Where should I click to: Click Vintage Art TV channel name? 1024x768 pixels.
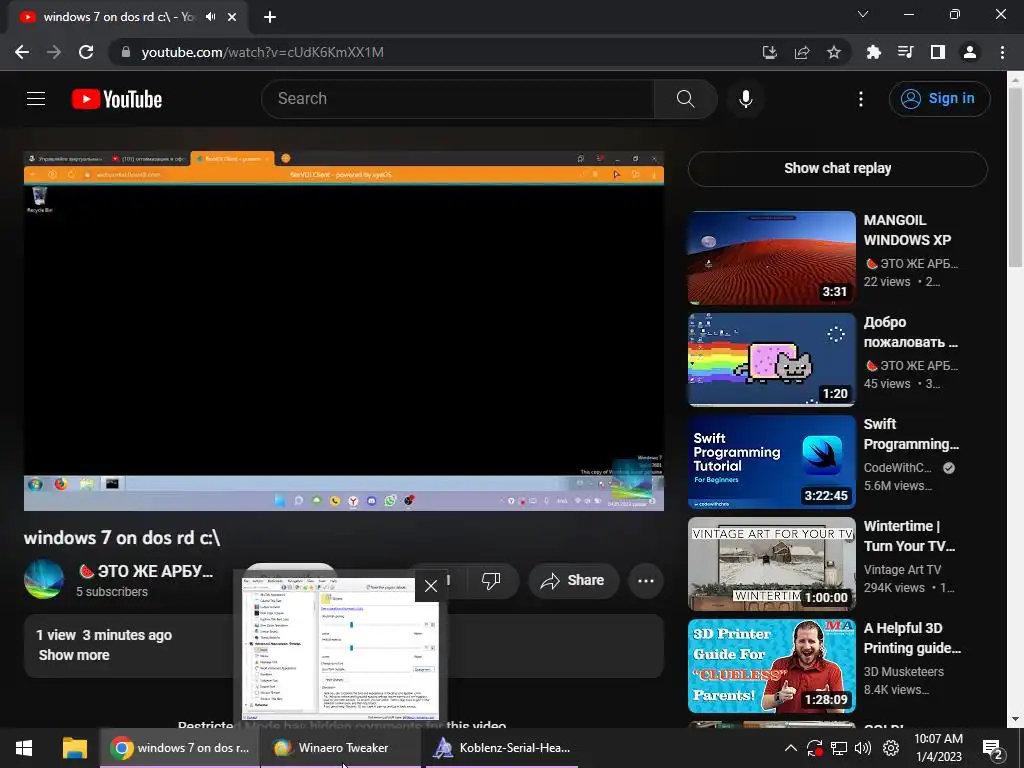pyautogui.click(x=903, y=569)
